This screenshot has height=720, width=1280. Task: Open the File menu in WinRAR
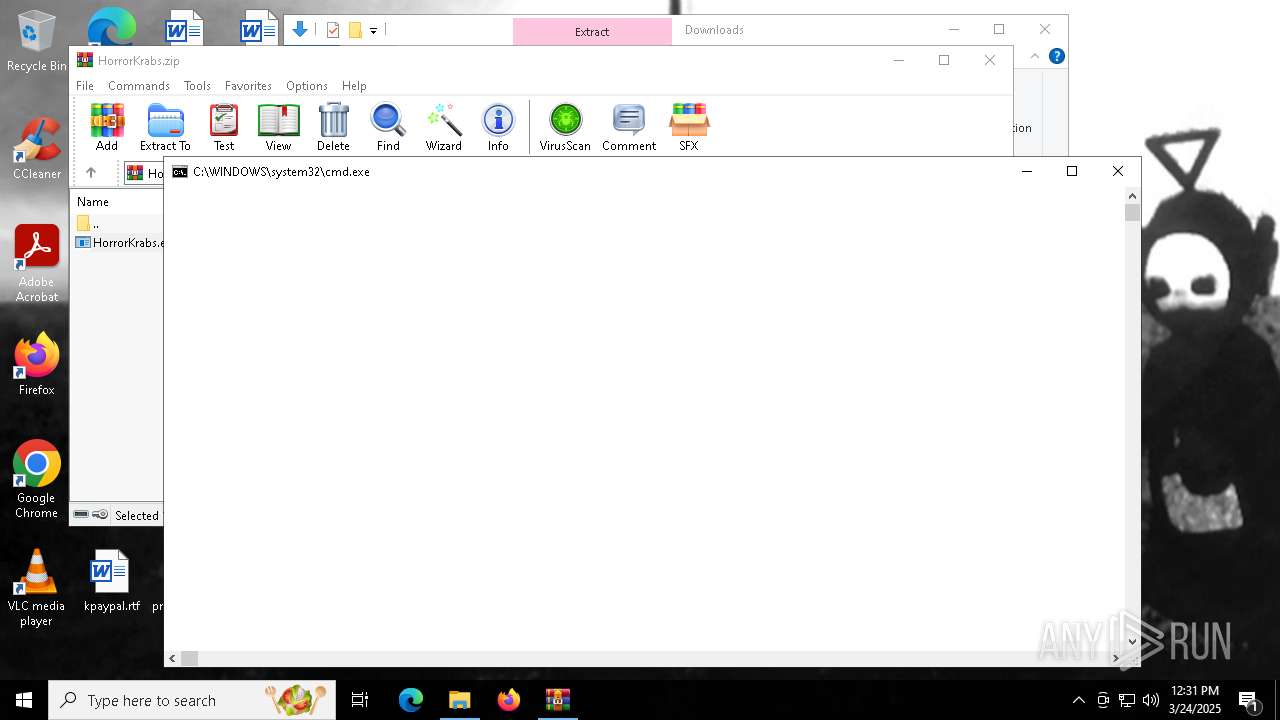pyautogui.click(x=85, y=86)
